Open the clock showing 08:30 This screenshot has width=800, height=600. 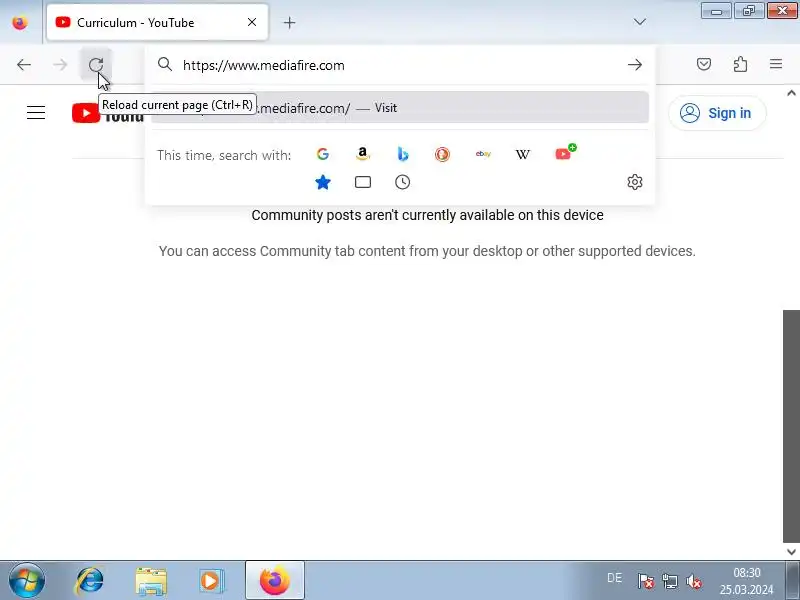coord(746,581)
